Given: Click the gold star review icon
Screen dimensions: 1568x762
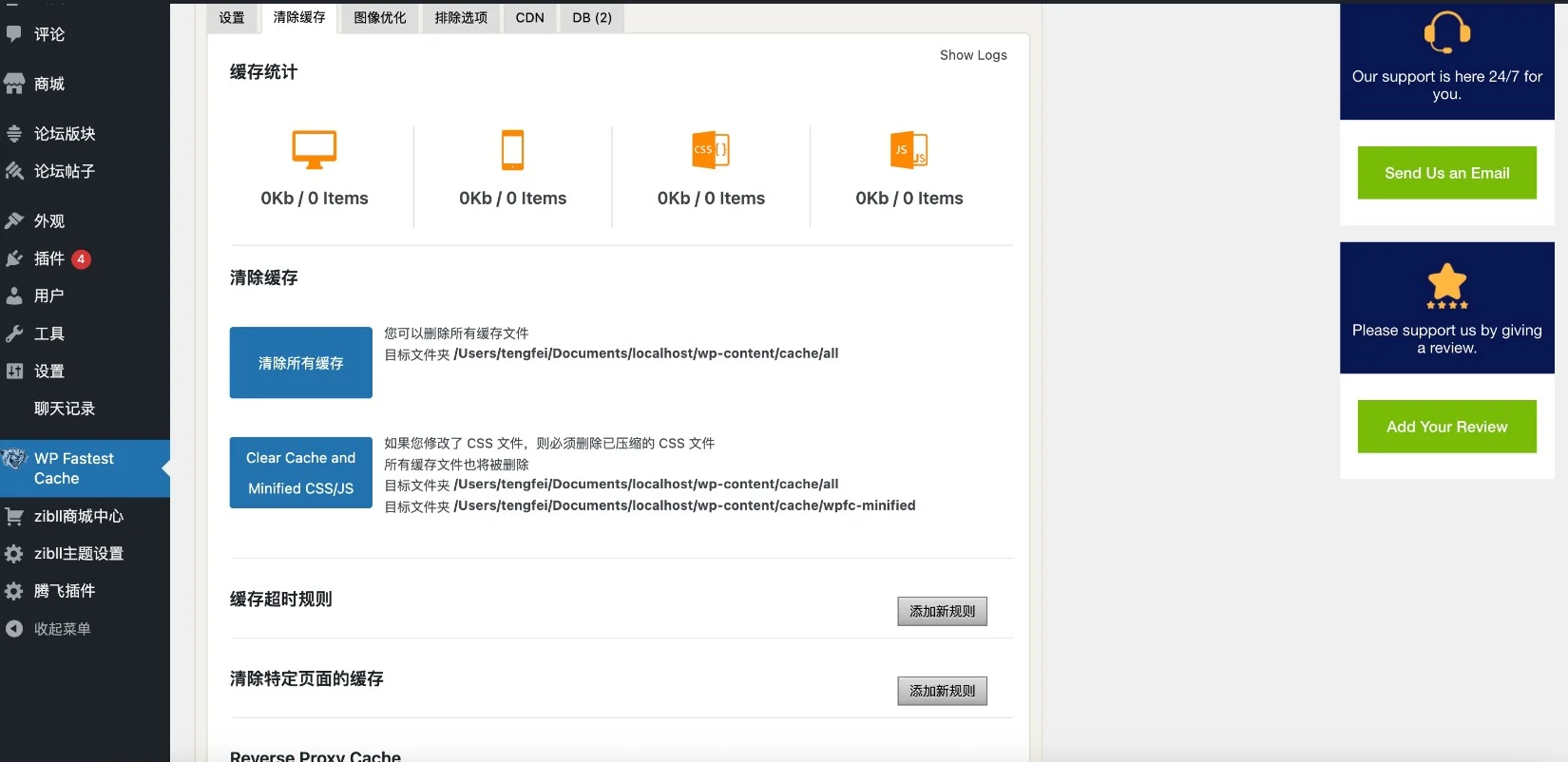Looking at the screenshot, I should click(x=1447, y=285).
